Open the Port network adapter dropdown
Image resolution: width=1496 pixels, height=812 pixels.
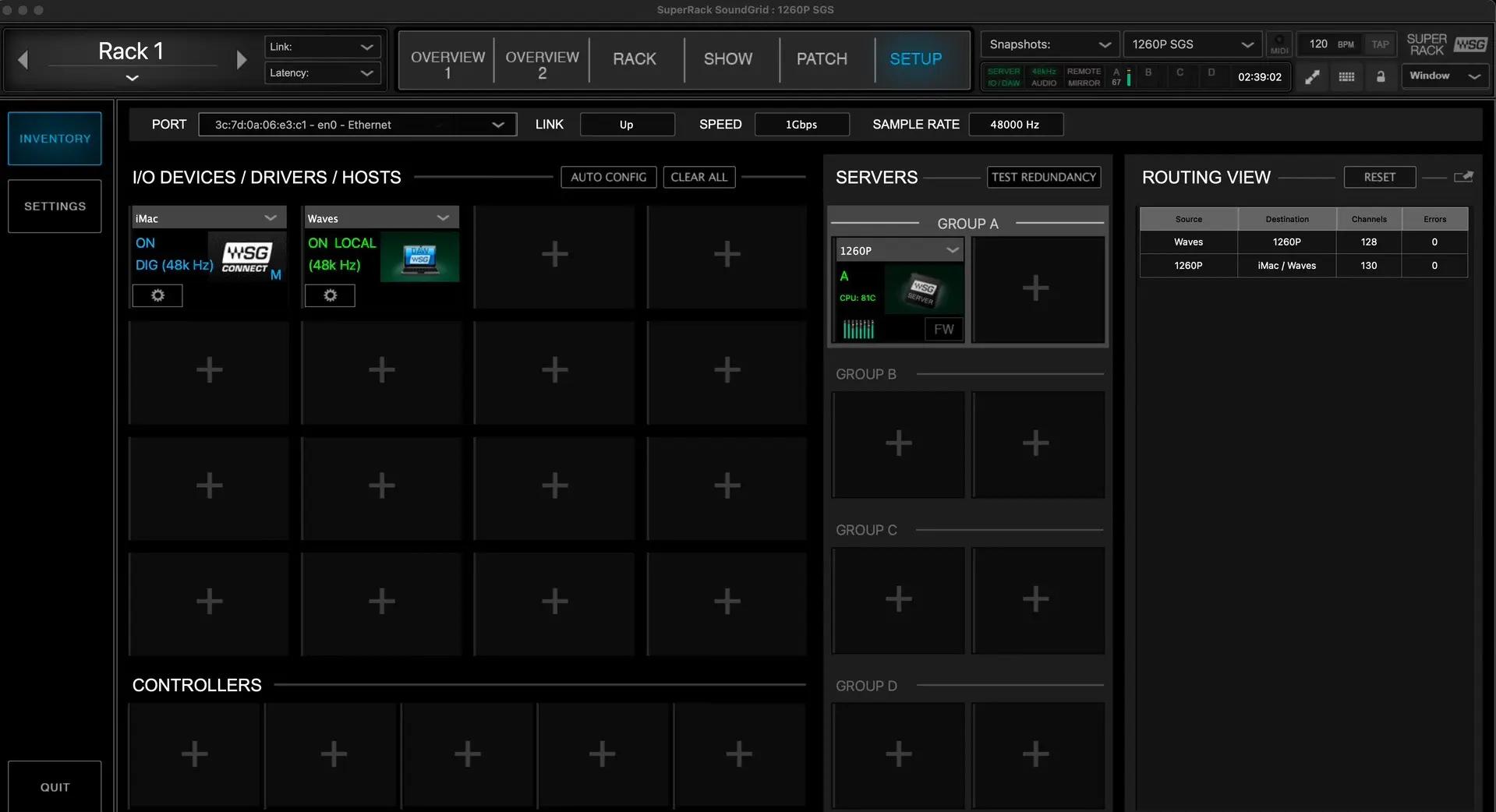click(358, 125)
